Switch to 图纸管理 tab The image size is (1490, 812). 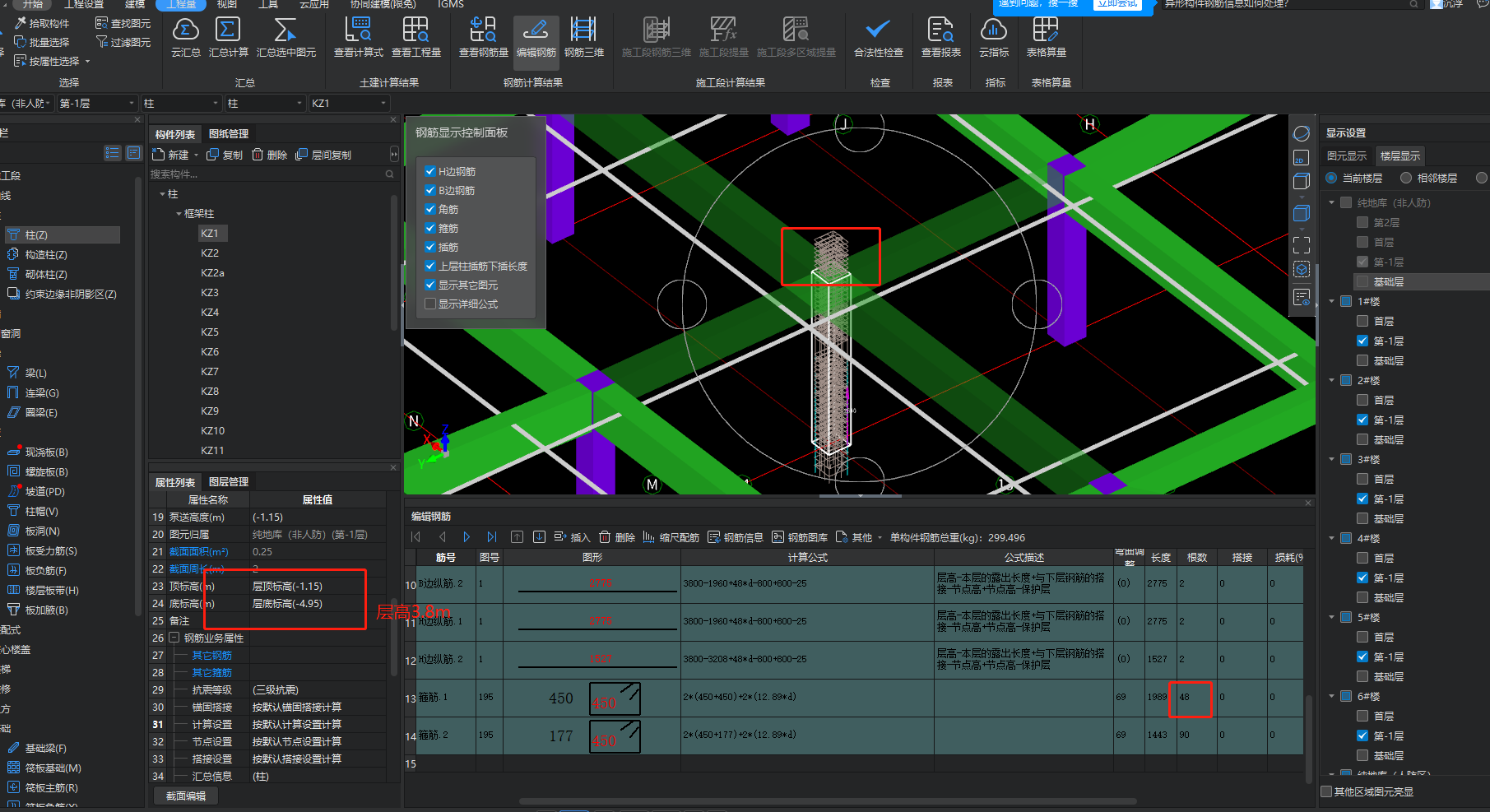tap(229, 134)
